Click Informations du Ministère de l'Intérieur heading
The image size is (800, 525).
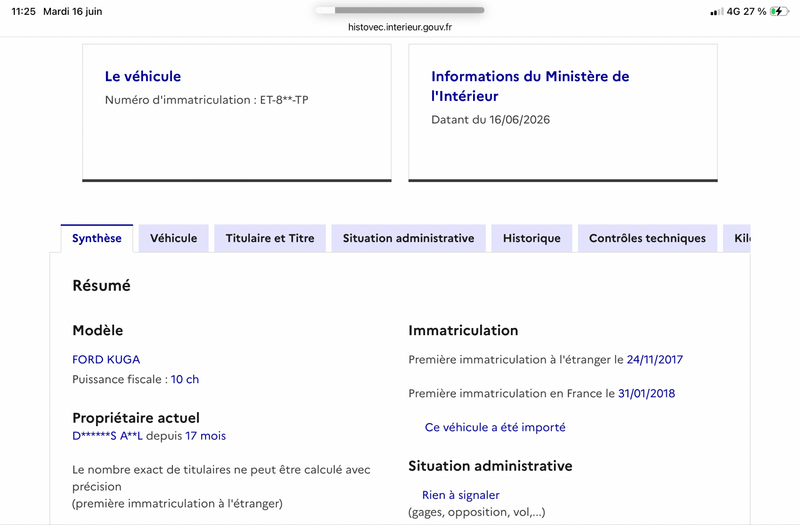530,86
